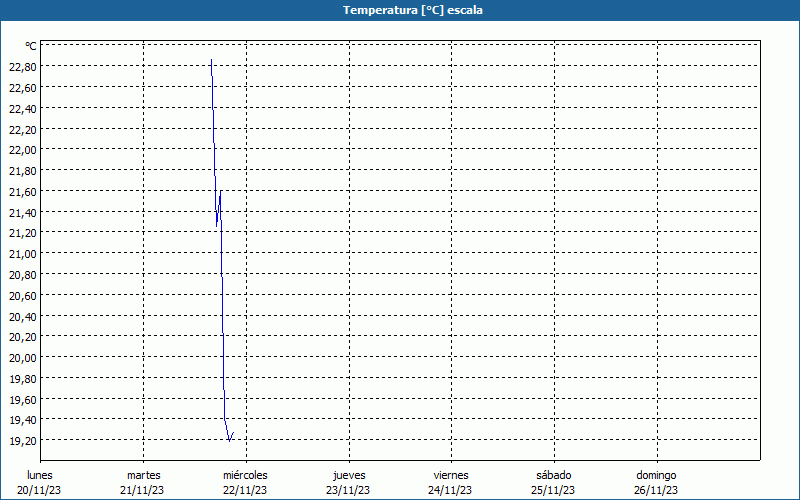Click the 25/11/23 date label

click(x=553, y=490)
